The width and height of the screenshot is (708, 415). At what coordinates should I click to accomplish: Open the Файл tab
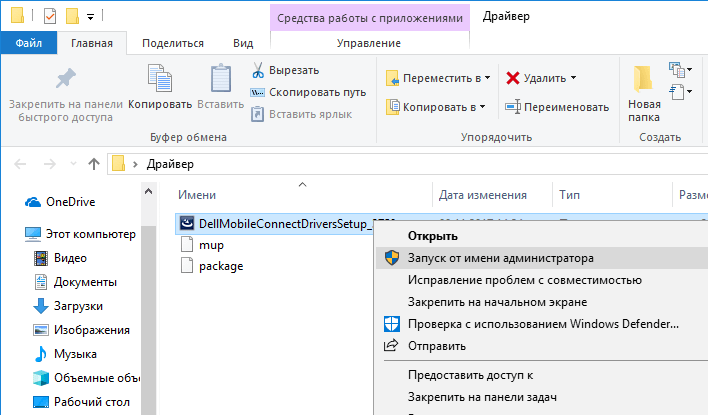(x=29, y=43)
